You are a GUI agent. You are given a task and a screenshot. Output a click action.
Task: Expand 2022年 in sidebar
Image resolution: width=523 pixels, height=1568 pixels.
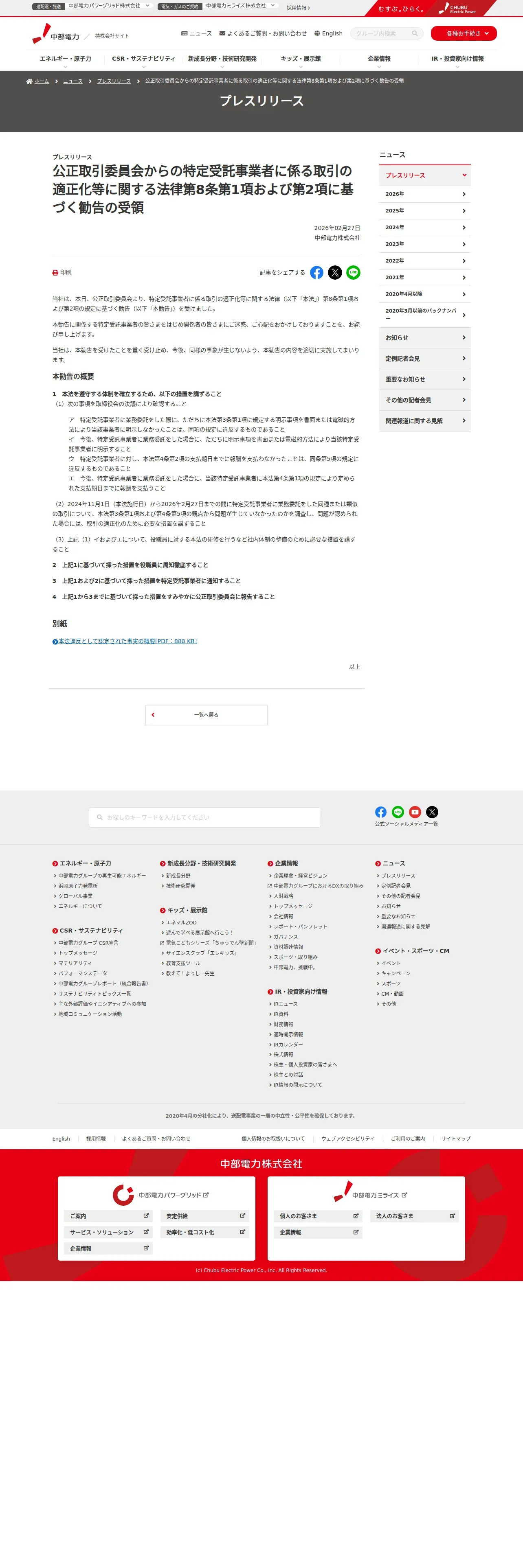tap(424, 261)
